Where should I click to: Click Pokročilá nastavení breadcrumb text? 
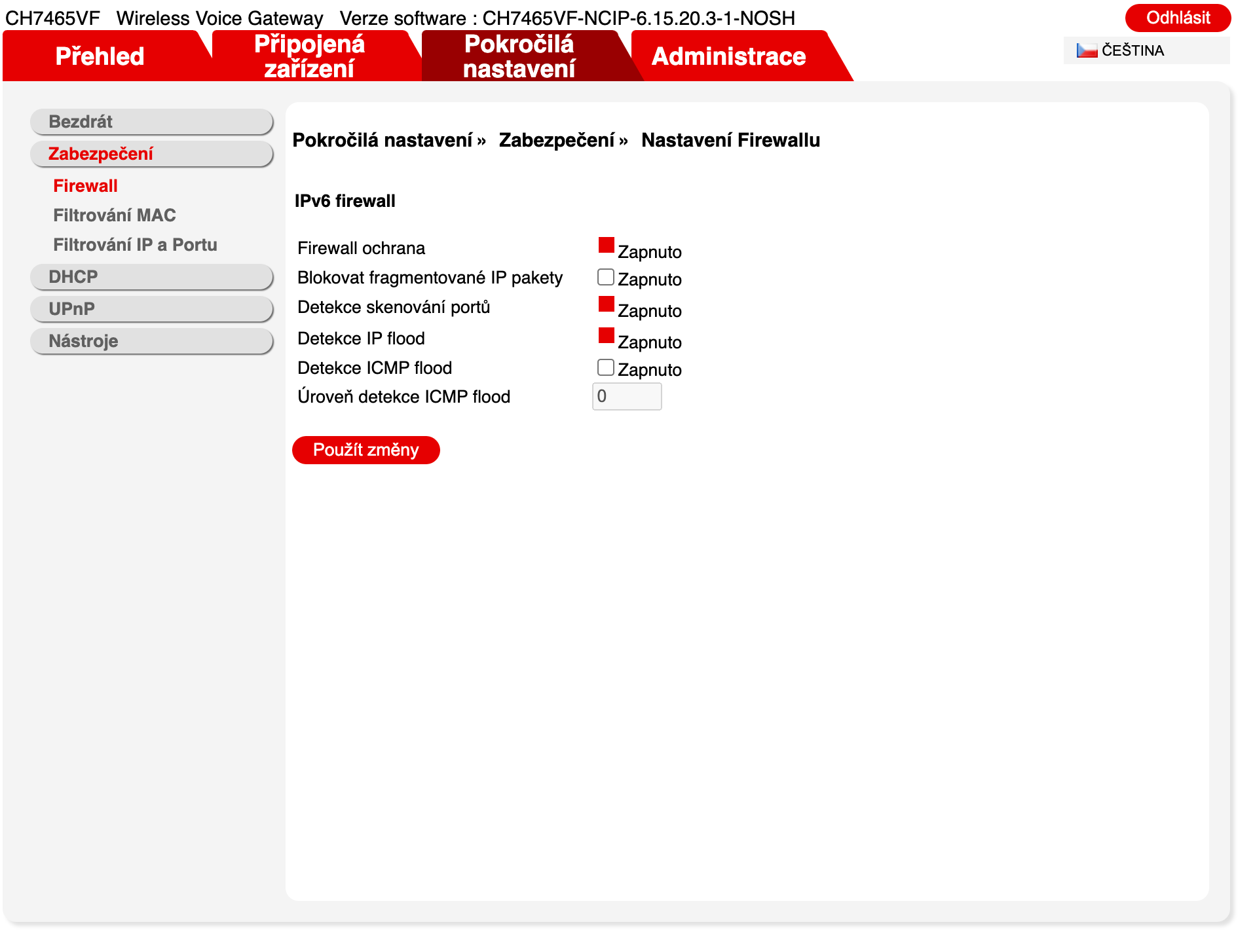pos(383,140)
